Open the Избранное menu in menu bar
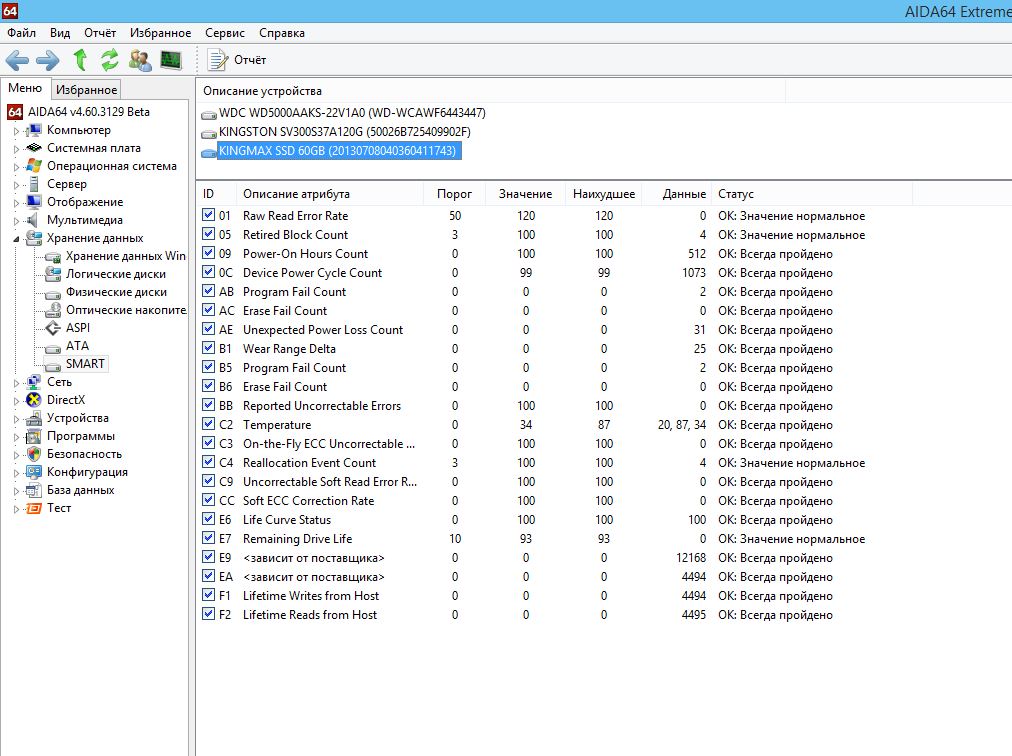Screen dimensions: 1012x756 160,33
